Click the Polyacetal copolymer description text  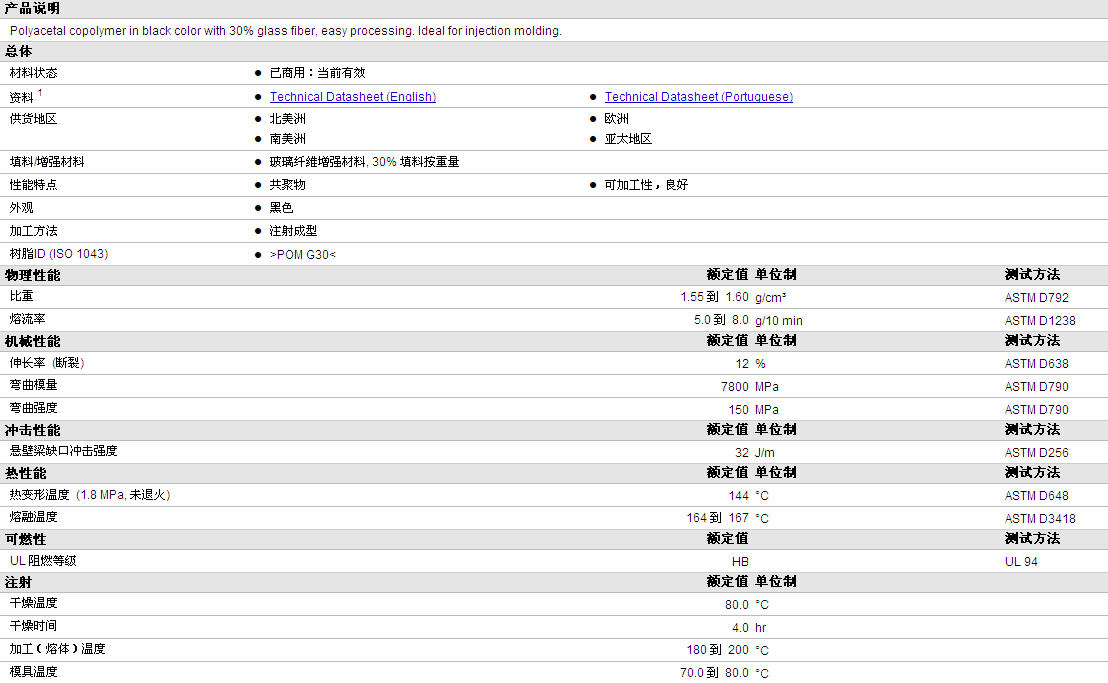pos(285,31)
